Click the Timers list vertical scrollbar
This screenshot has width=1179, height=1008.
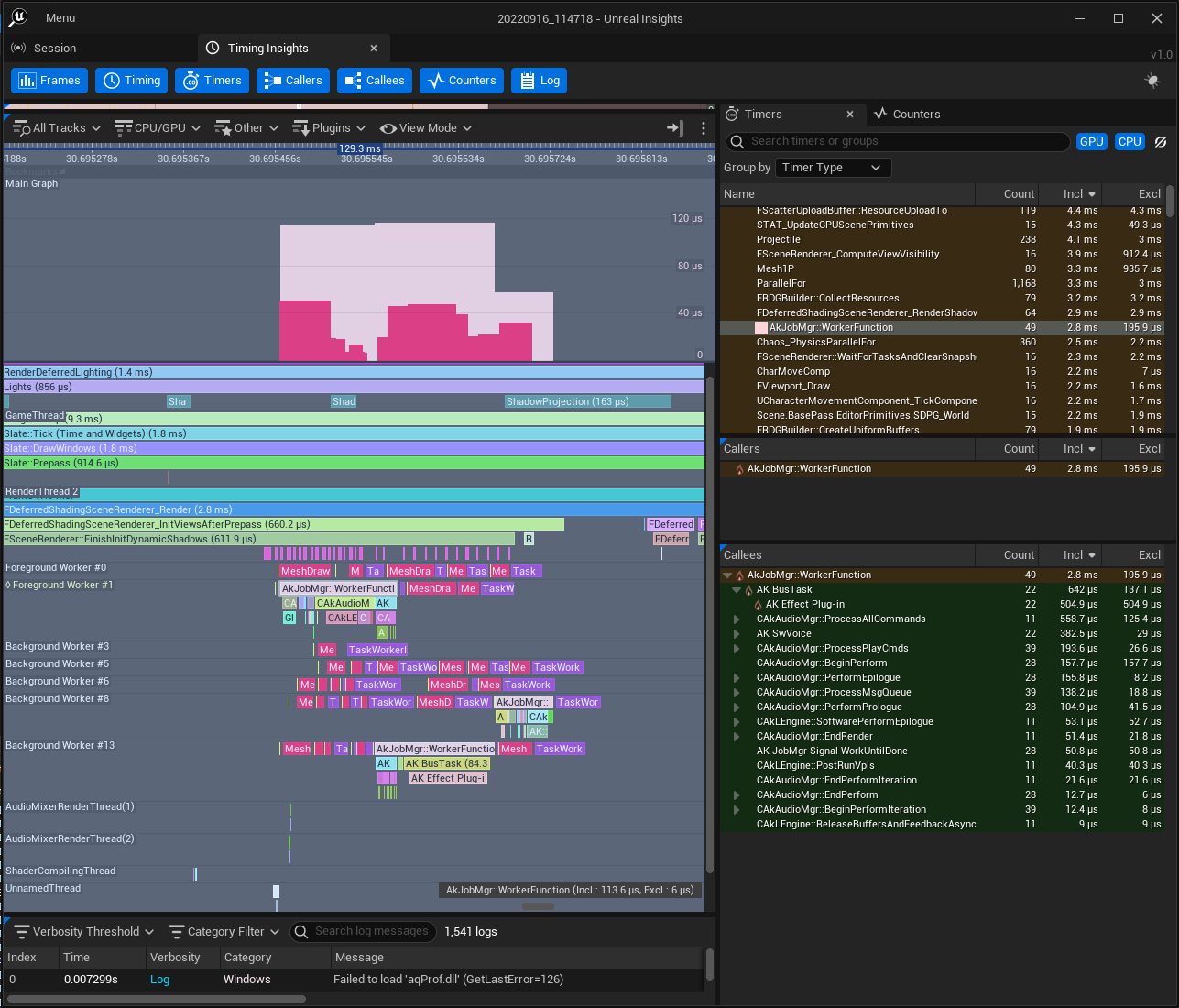(x=1170, y=200)
